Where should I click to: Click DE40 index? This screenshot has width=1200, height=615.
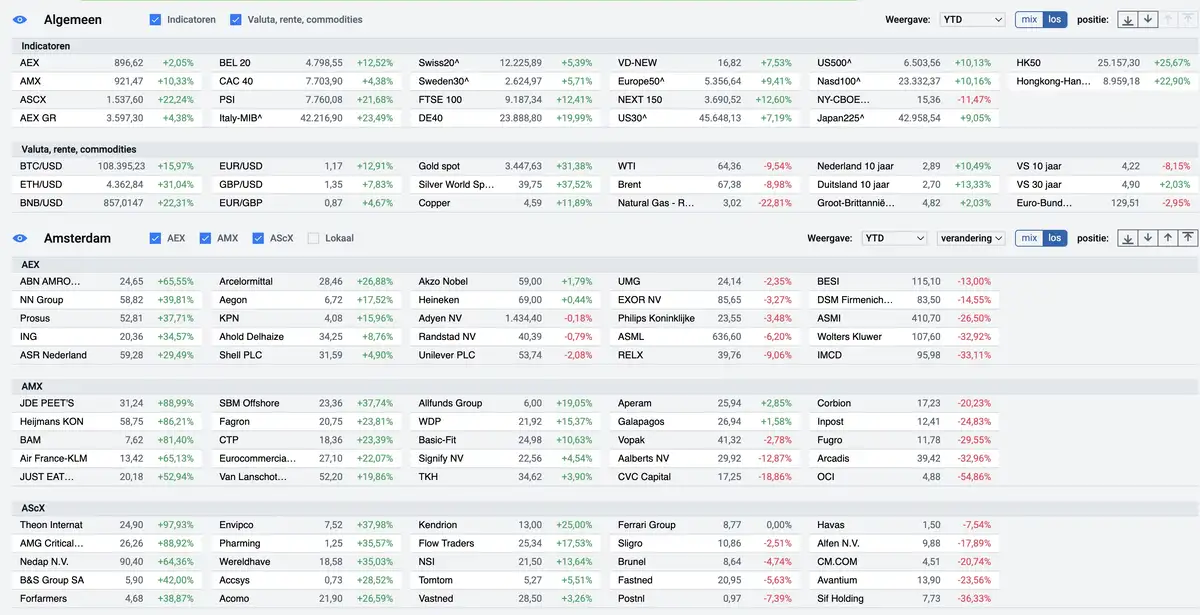click(x=430, y=118)
